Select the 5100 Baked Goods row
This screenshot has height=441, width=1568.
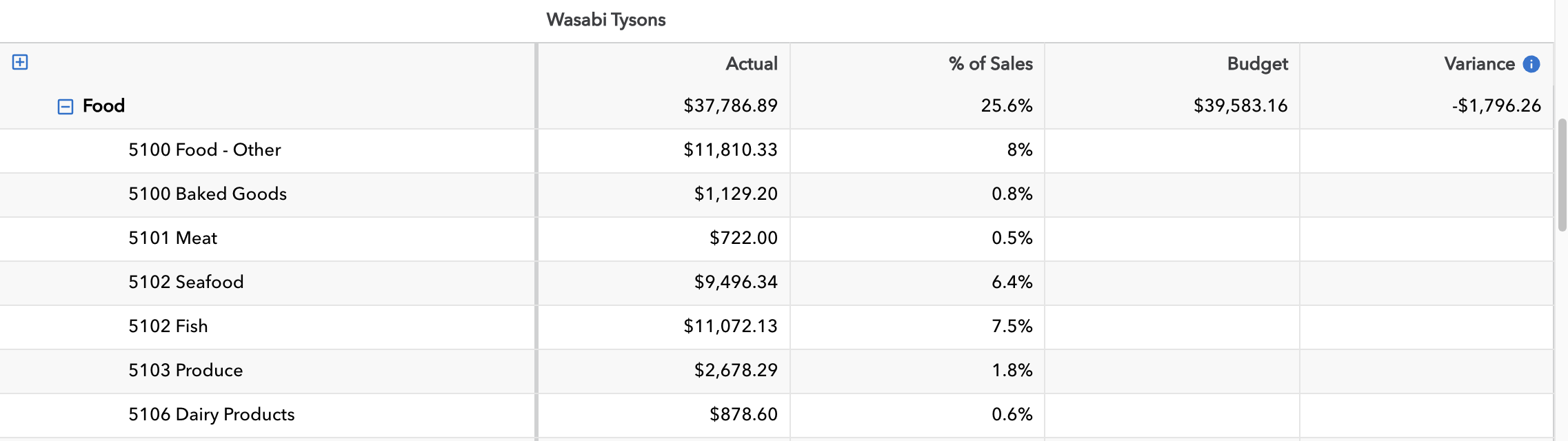208,194
